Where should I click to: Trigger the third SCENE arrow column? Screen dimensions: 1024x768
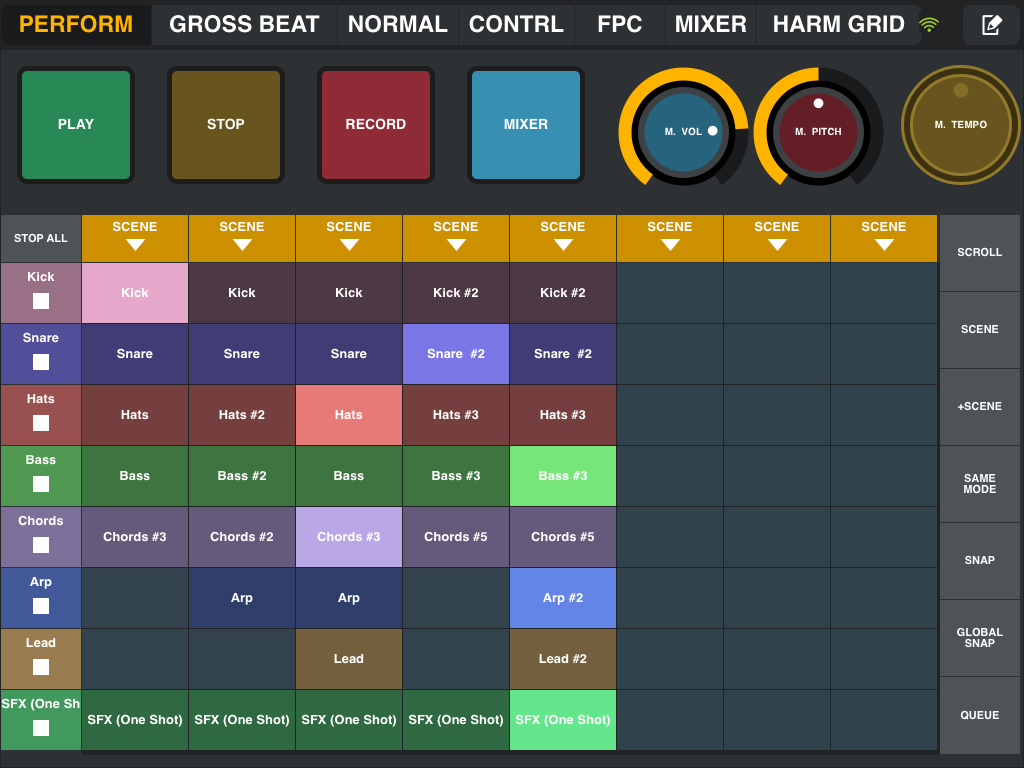click(x=349, y=238)
